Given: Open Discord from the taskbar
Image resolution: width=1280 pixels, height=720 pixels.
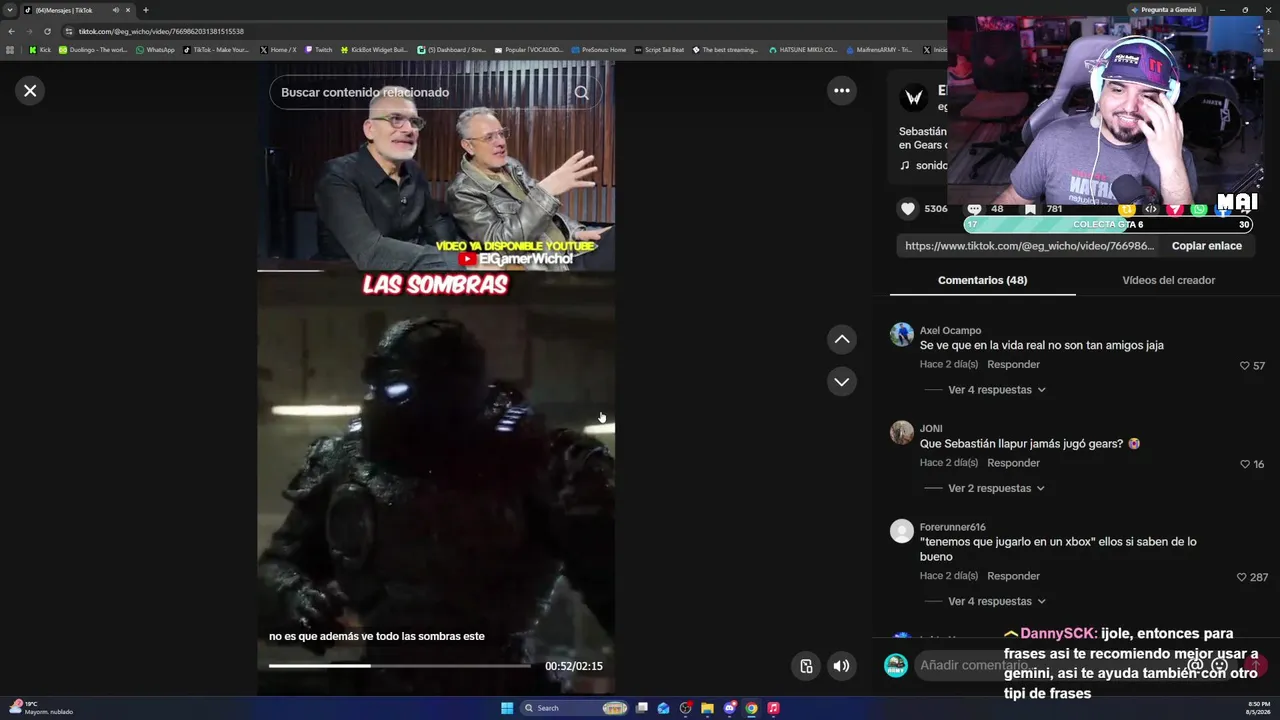Looking at the screenshot, I should tap(730, 708).
